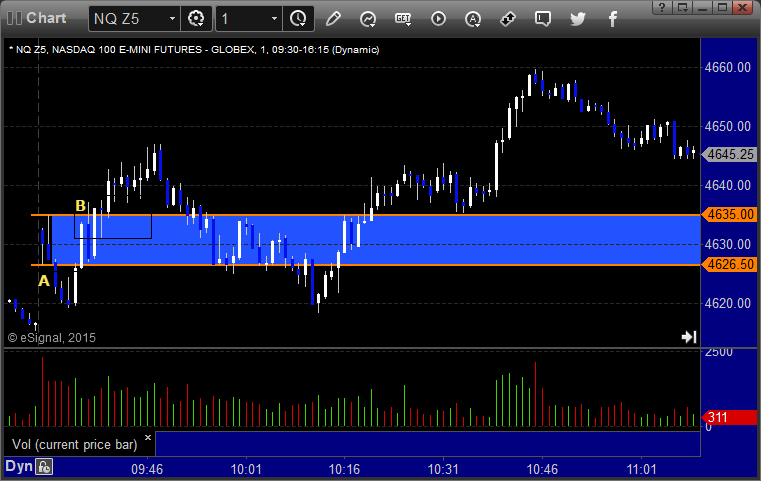The height and width of the screenshot is (481, 761).
Task: Click the GET tools icon
Action: [x=403, y=19]
